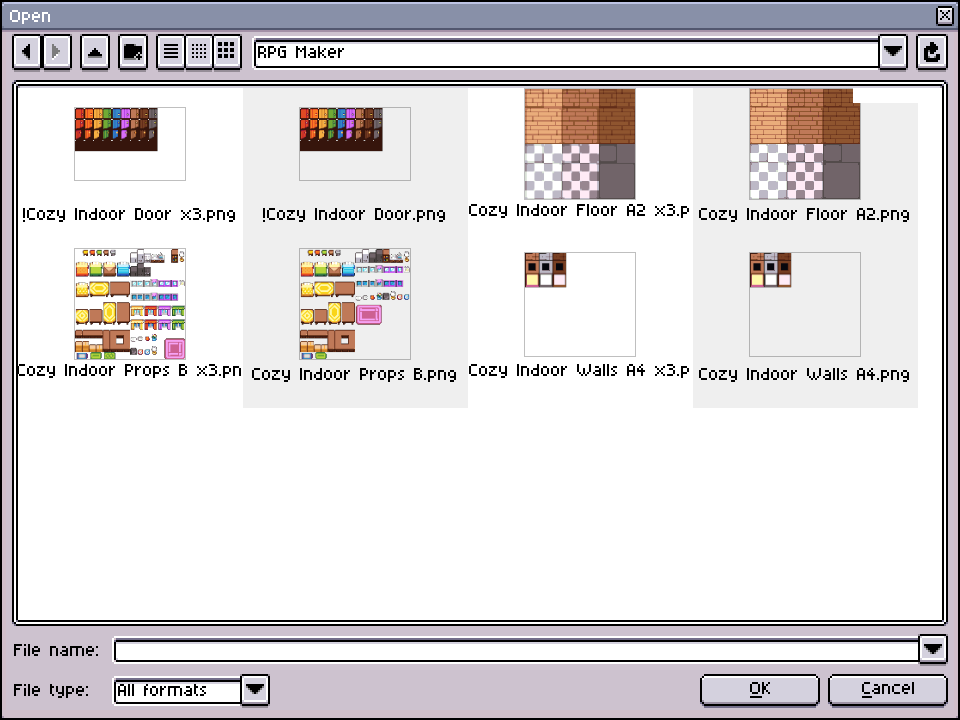Expand the location path dropdown

pyautogui.click(x=893, y=52)
